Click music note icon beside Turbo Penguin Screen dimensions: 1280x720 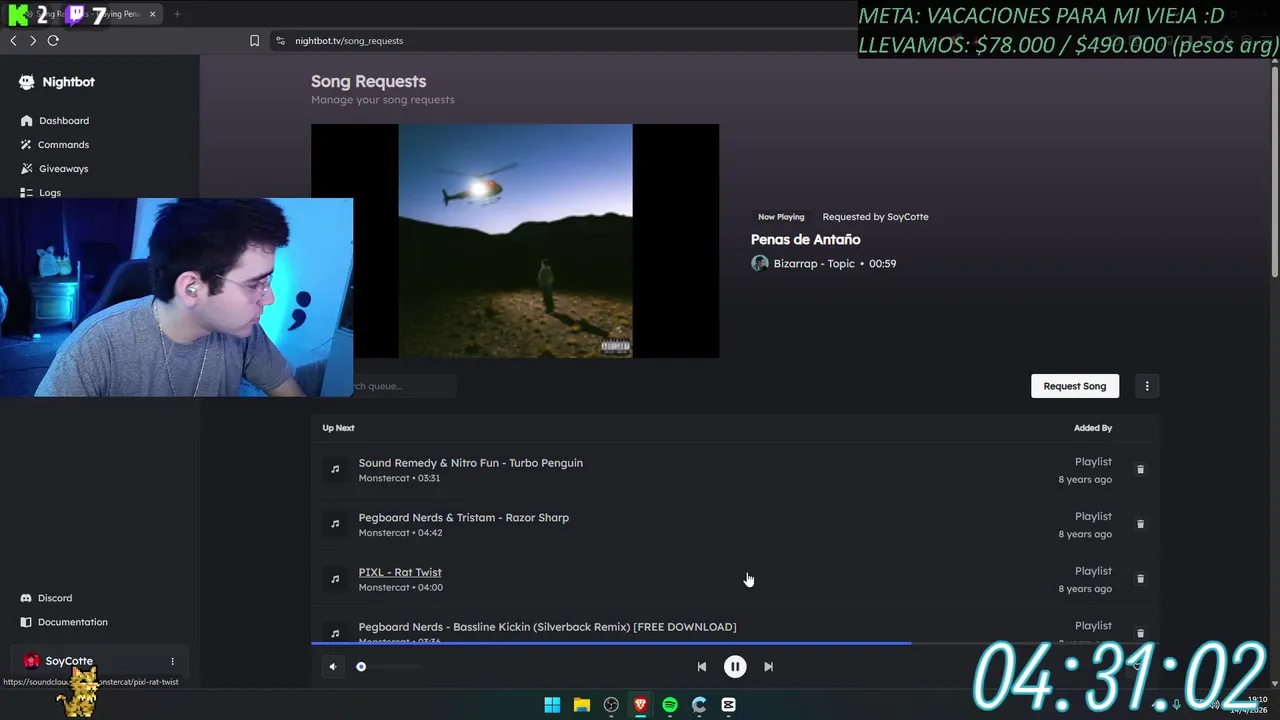335,469
